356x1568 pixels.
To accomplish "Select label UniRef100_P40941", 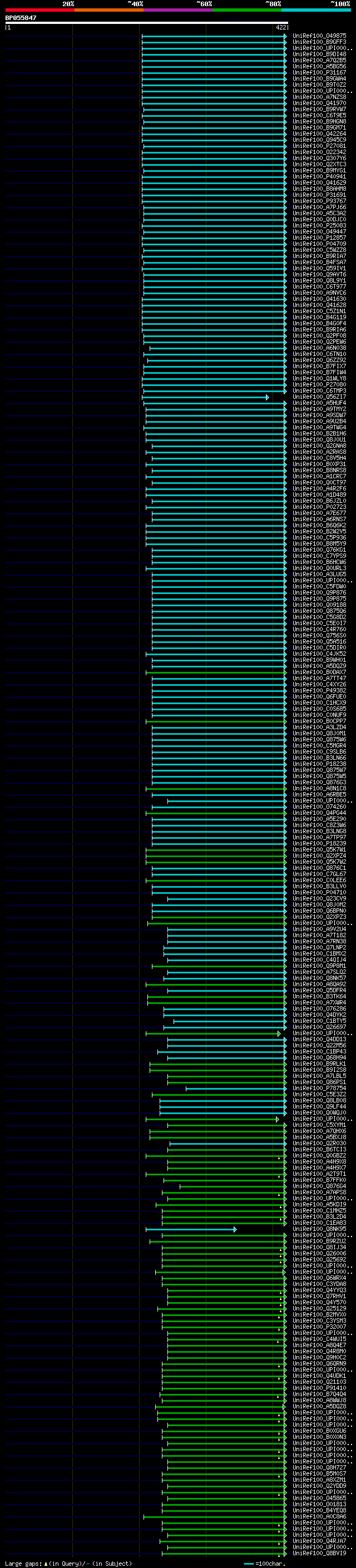I will tap(319, 176).
